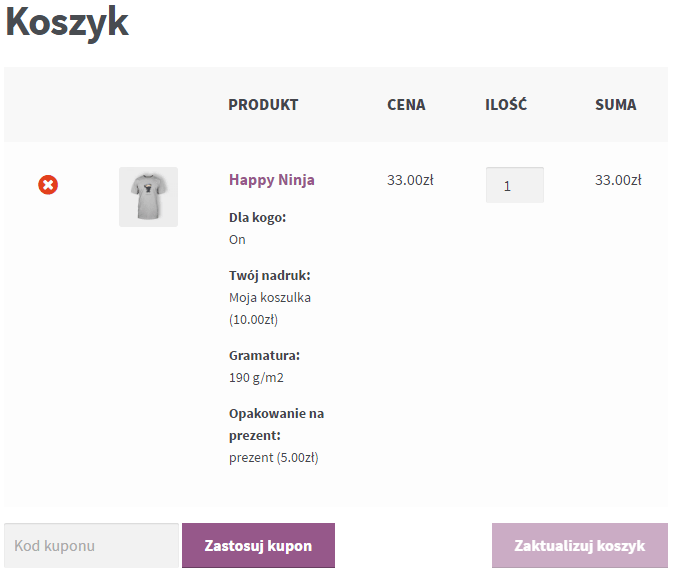
Task: Apply coupon with Zastosuj kupon button
Action: tap(258, 546)
